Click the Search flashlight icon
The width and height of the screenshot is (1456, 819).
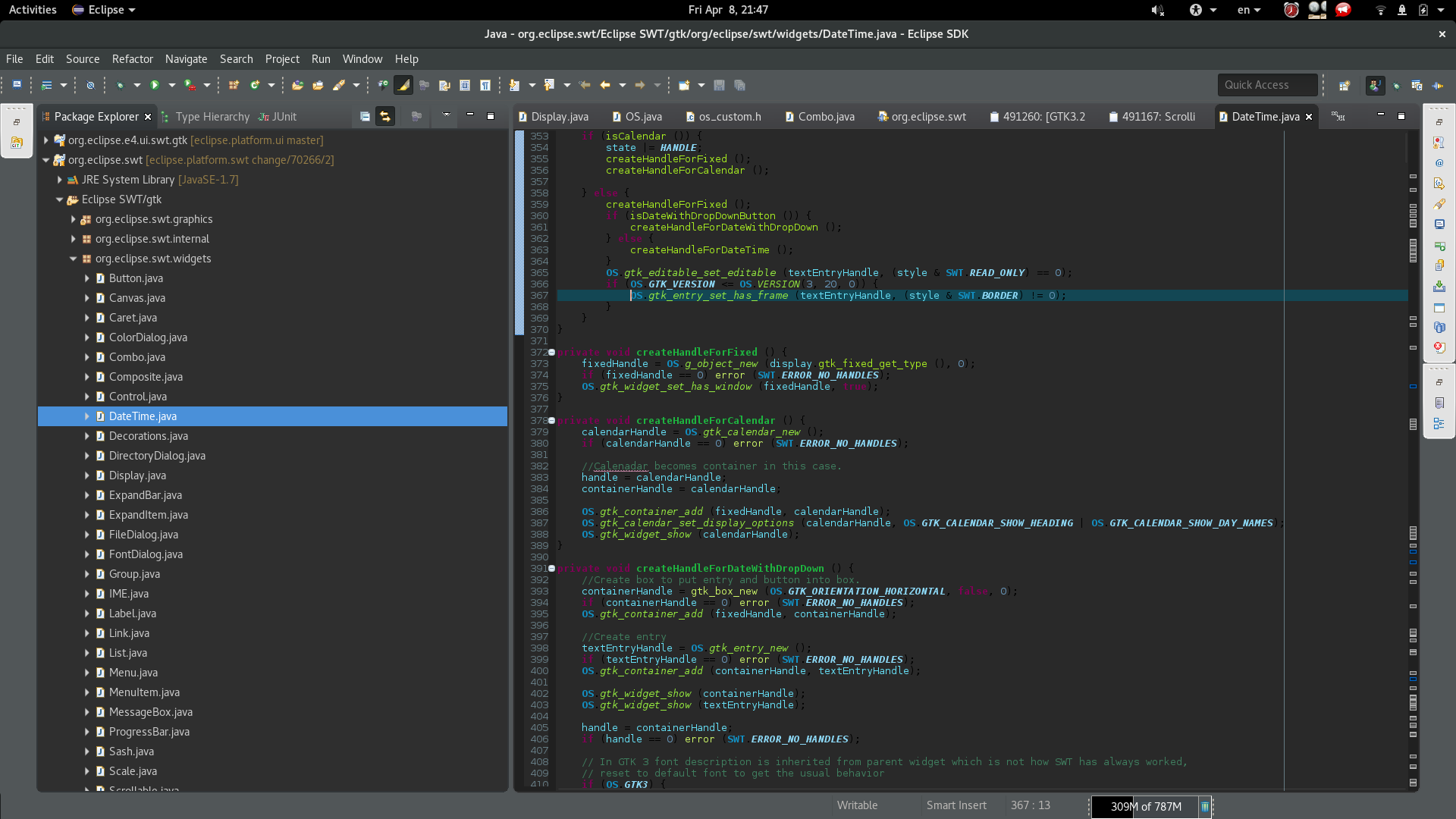tap(339, 85)
